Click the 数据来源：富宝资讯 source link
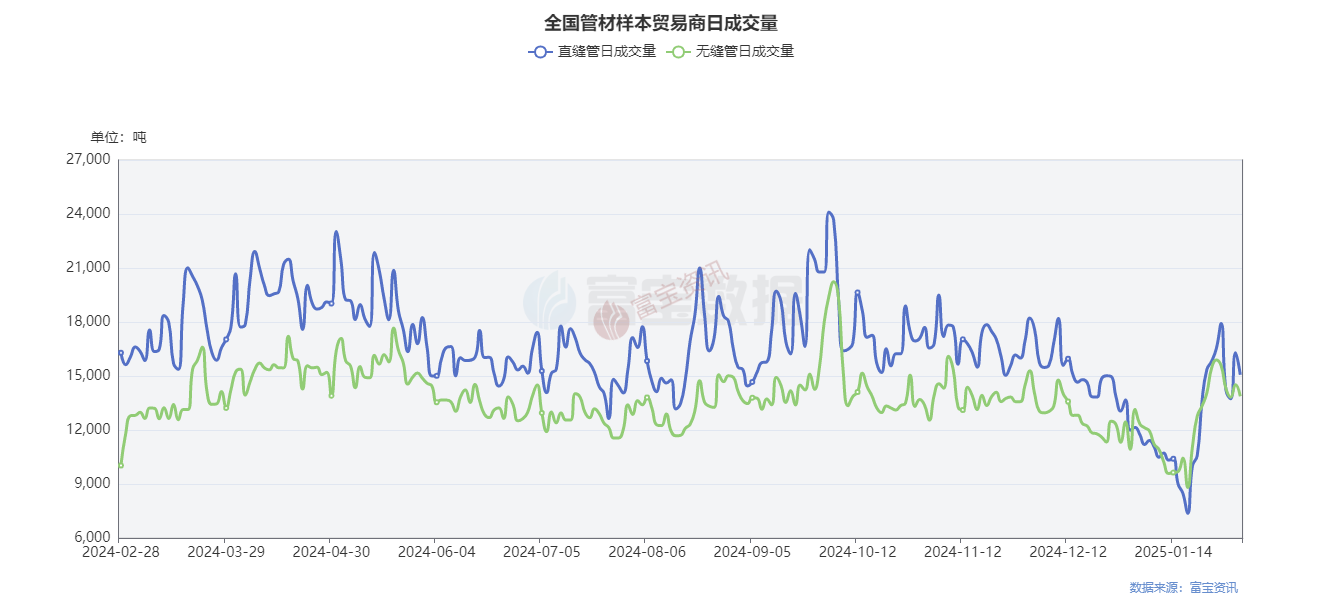 tap(1183, 587)
